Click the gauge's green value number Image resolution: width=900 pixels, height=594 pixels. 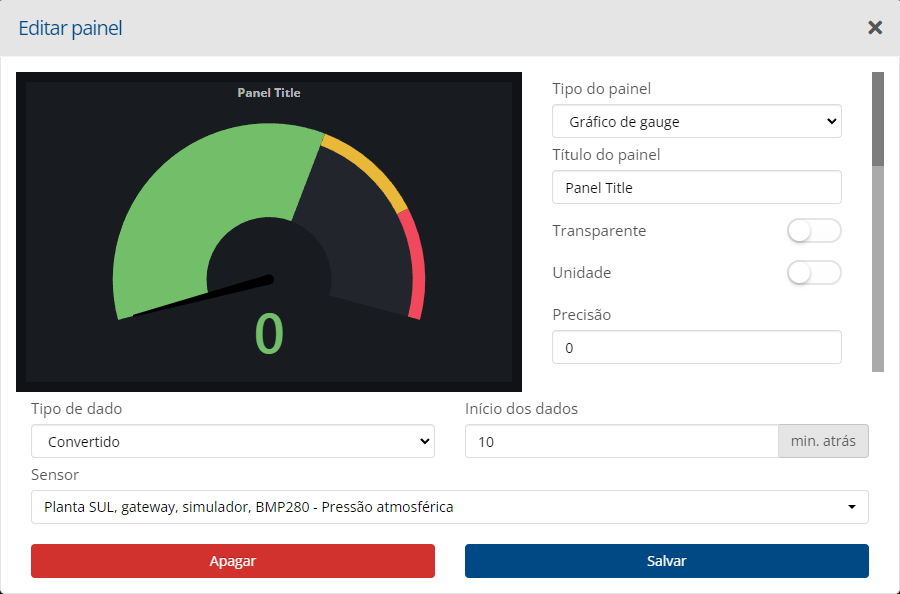pyautogui.click(x=269, y=334)
